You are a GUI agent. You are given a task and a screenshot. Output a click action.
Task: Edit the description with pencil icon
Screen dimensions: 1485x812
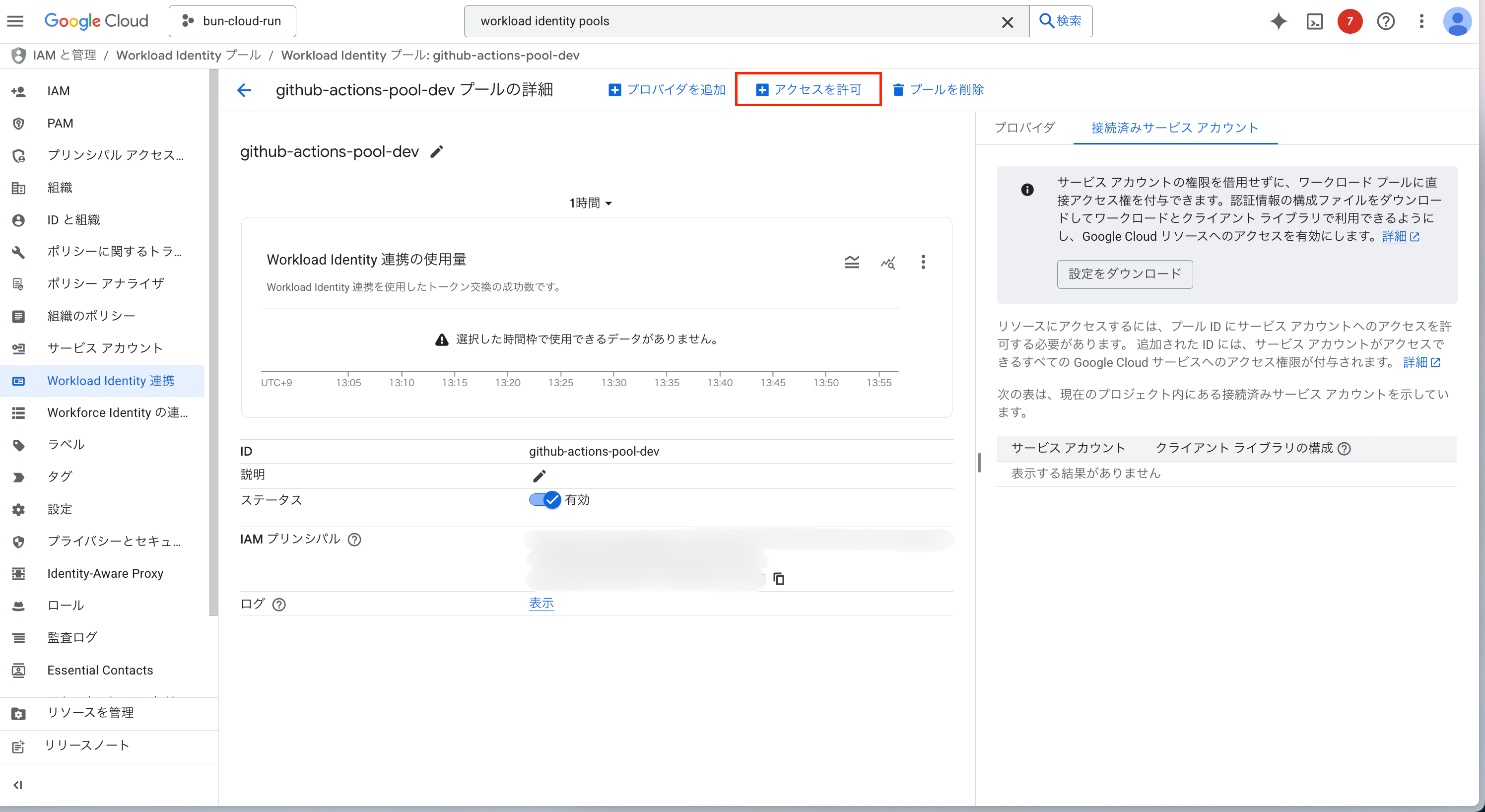coord(539,476)
